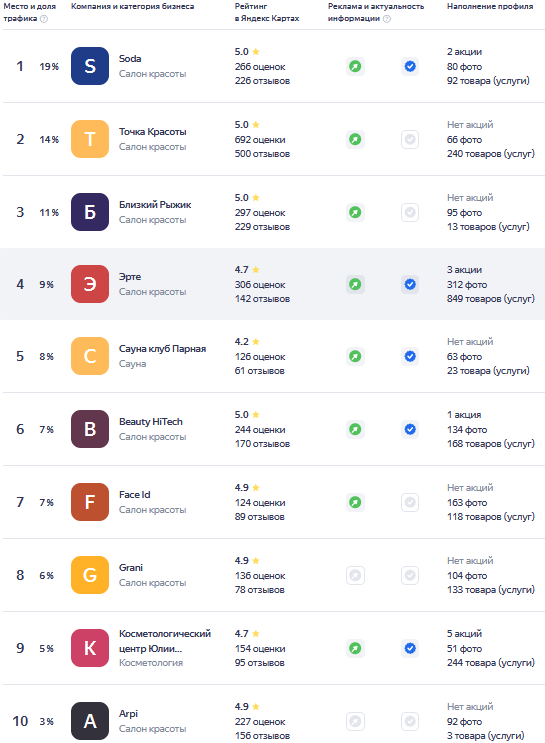545x743 pixels.
Task: Click the green advertising icon for Soda
Action: [x=355, y=66]
